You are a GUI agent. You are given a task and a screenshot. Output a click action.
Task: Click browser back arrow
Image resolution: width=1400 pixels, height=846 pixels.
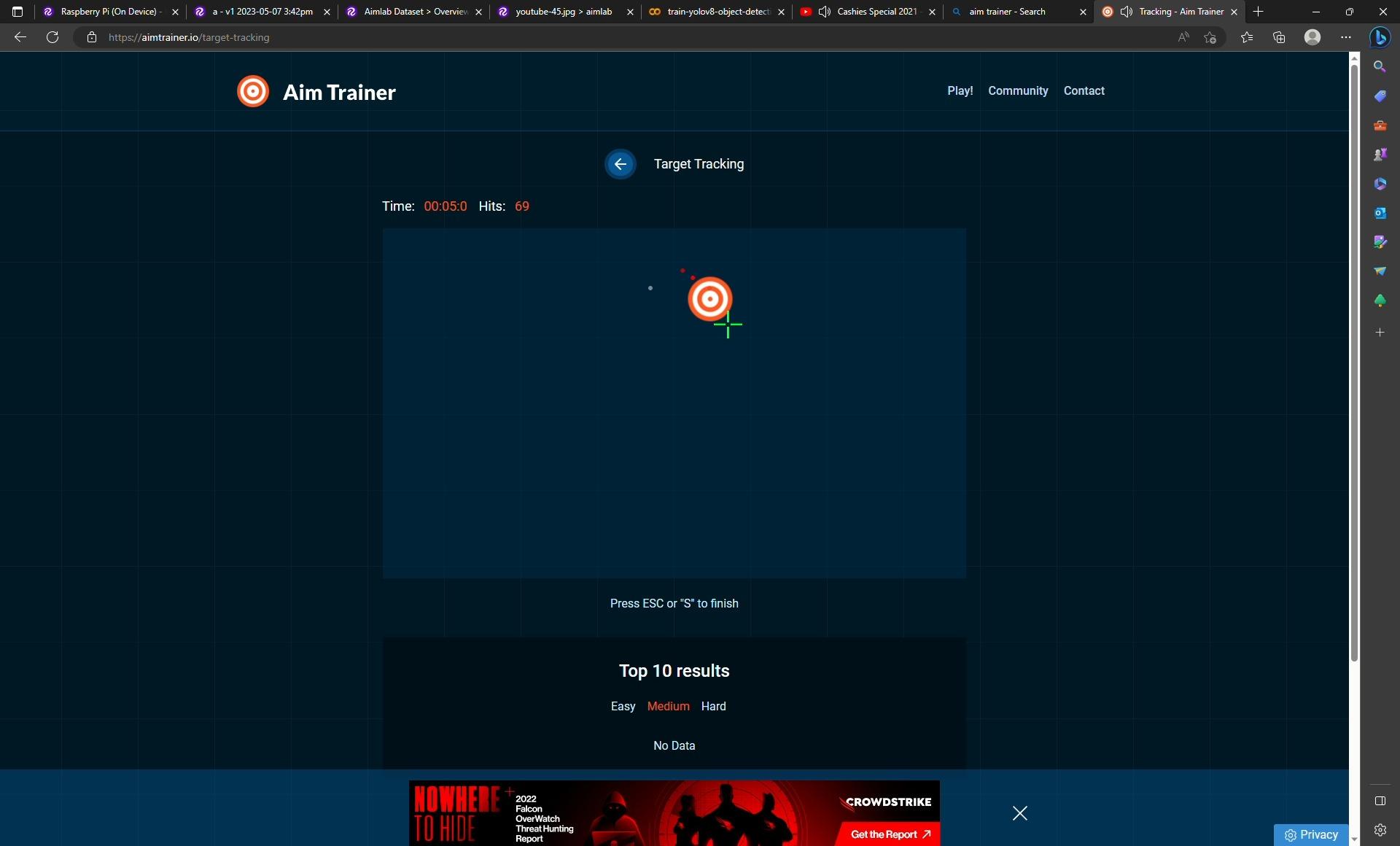click(x=20, y=37)
